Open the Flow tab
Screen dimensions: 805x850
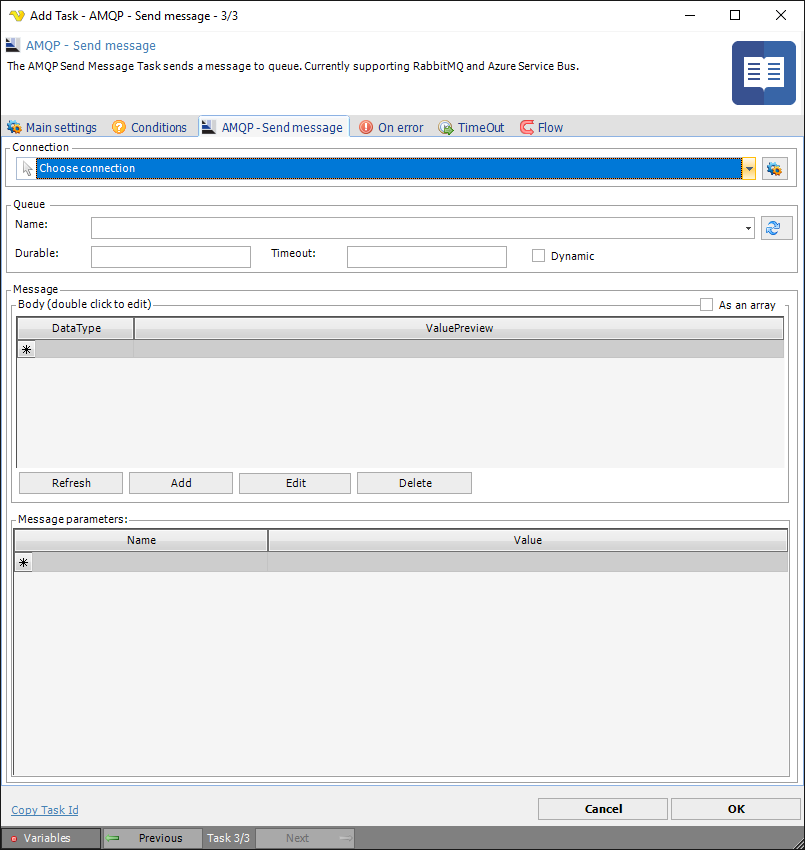point(541,128)
